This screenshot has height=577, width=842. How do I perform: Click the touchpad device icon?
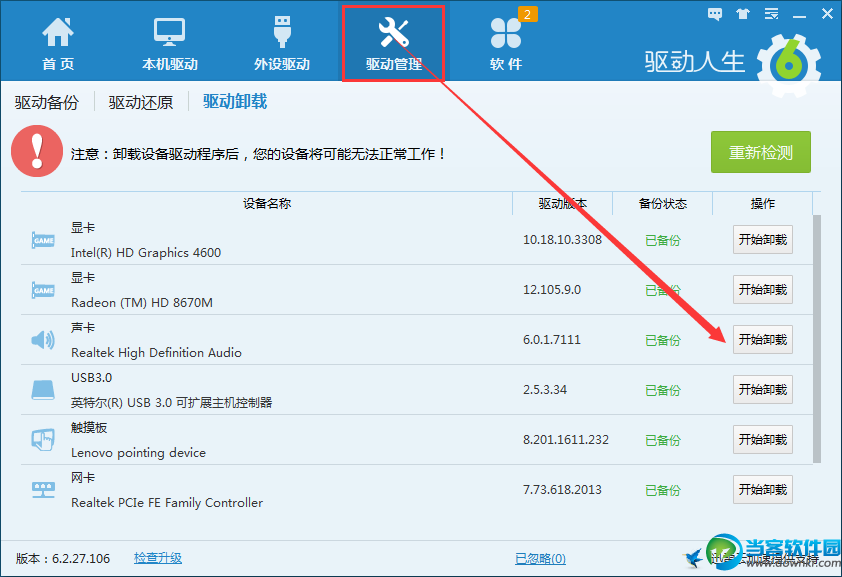(x=43, y=440)
